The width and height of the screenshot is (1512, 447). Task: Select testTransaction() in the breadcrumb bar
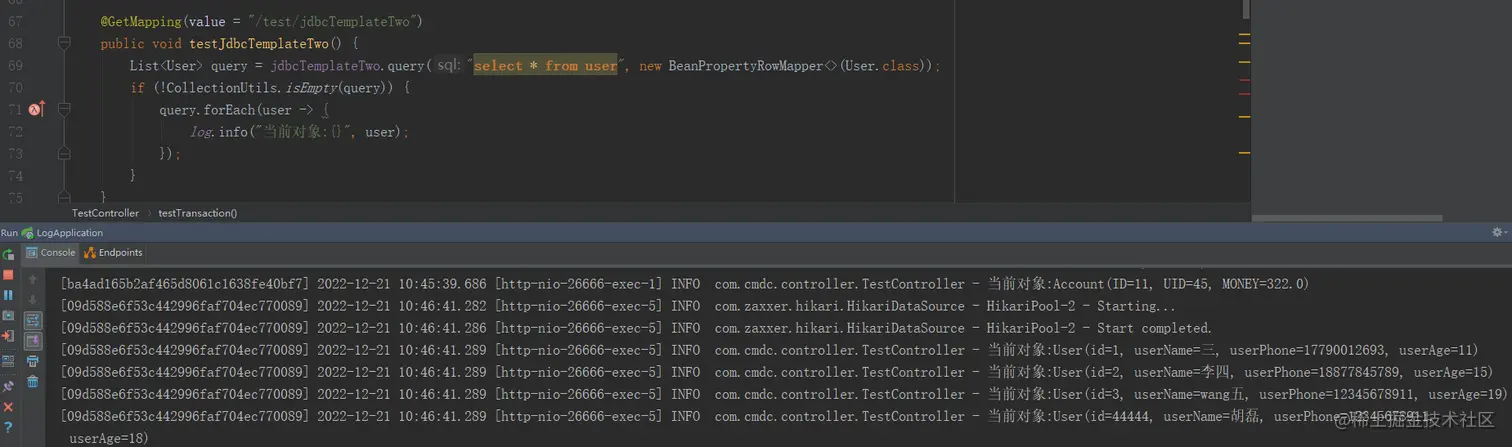198,213
